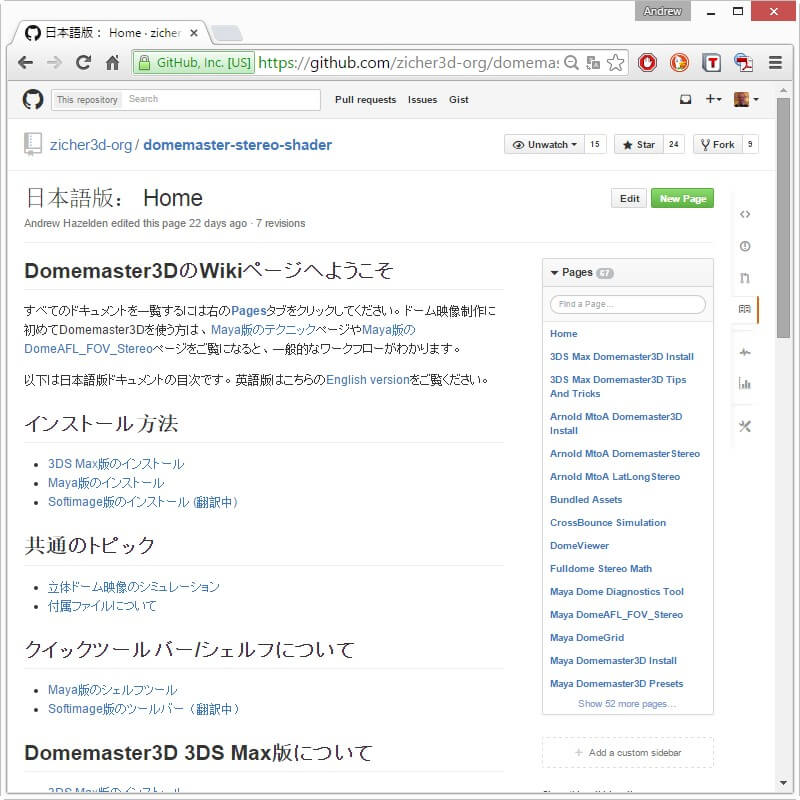Click the repository book icon

(33, 144)
